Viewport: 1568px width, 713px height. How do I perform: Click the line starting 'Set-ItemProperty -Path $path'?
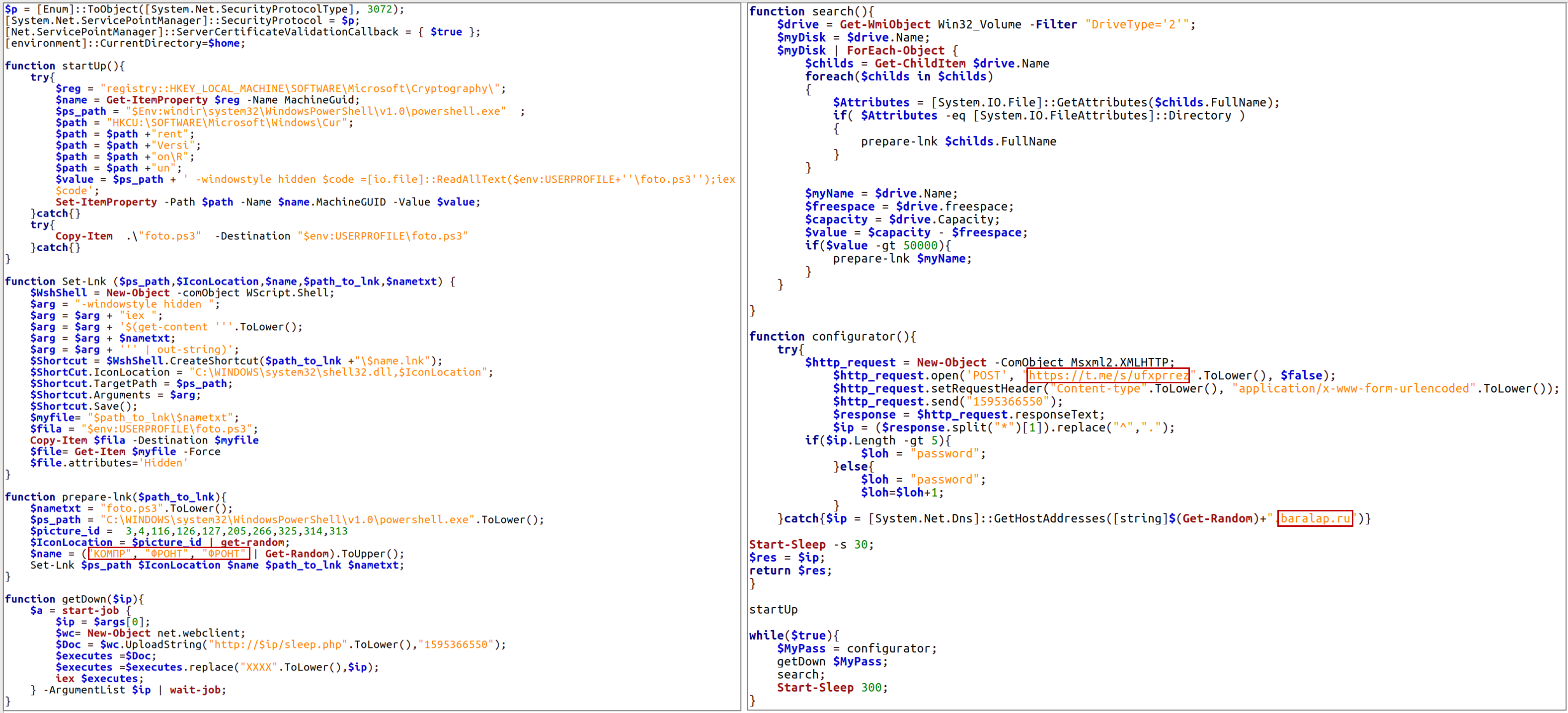pos(268,202)
